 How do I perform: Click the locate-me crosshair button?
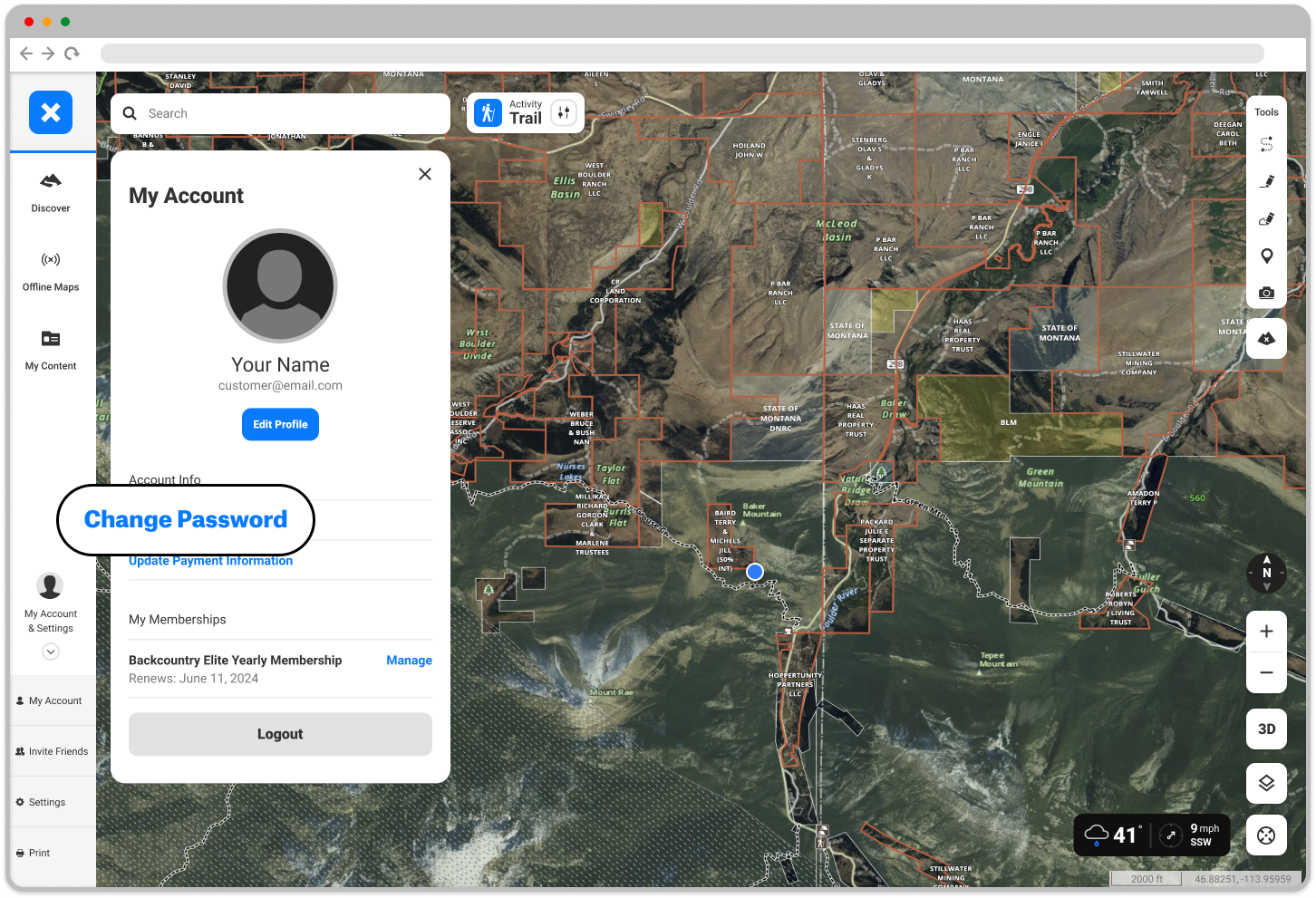point(1267,835)
